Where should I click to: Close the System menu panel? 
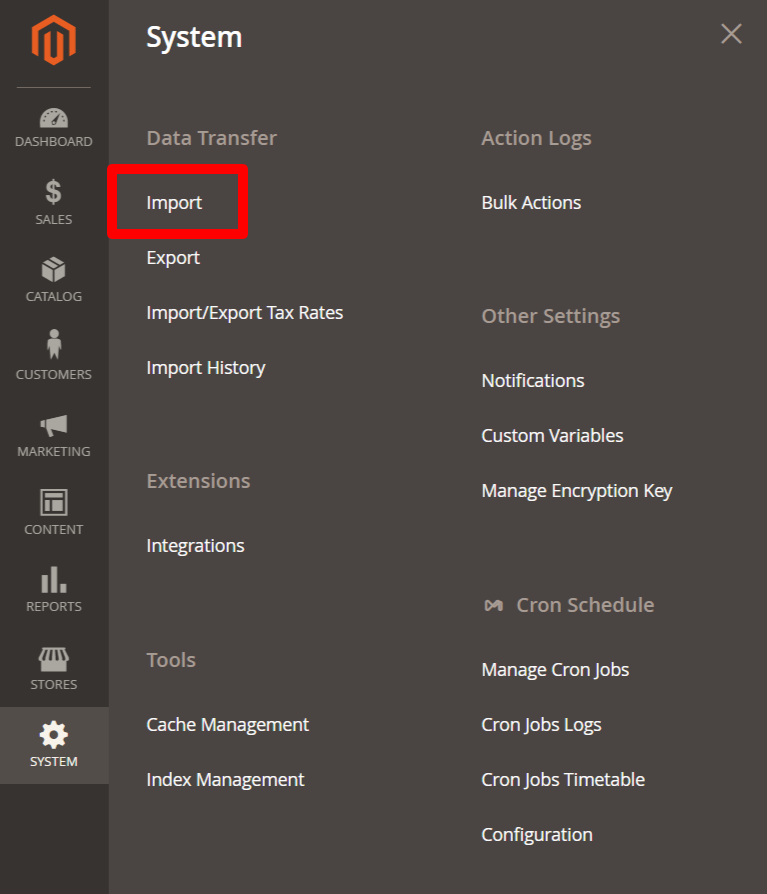pyautogui.click(x=731, y=34)
